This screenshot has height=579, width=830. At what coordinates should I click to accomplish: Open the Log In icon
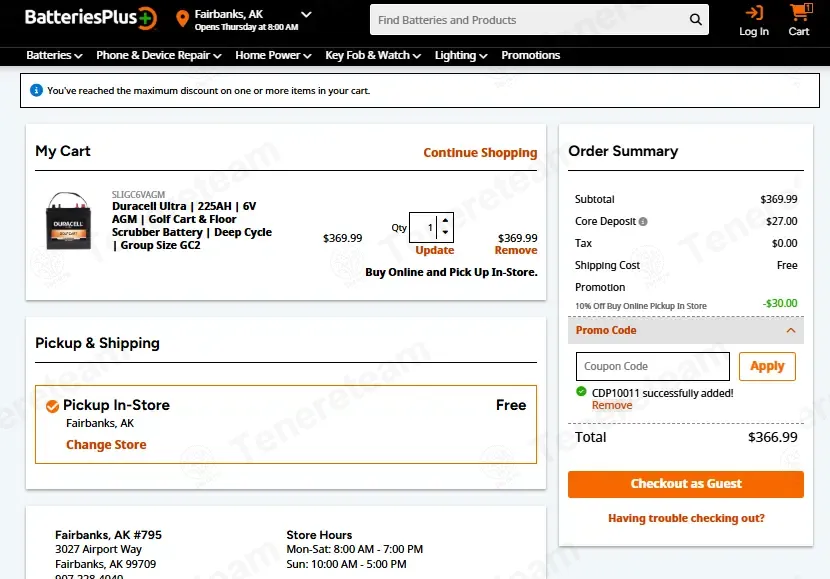tap(754, 21)
